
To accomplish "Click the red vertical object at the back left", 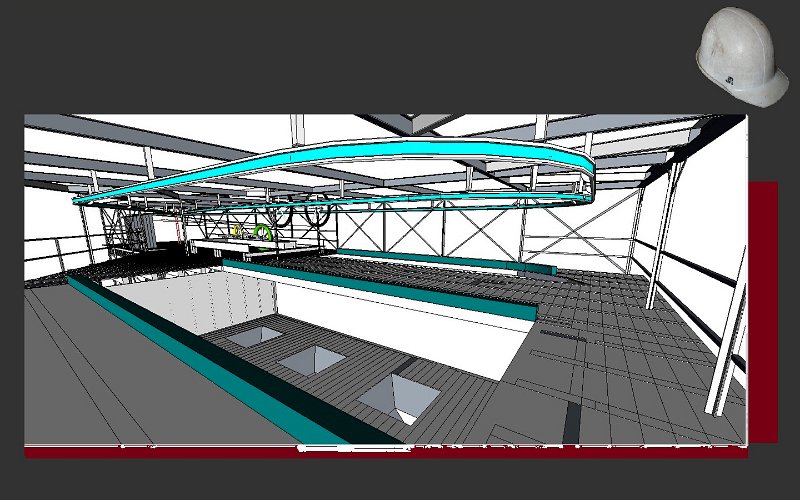I will coord(180,231).
